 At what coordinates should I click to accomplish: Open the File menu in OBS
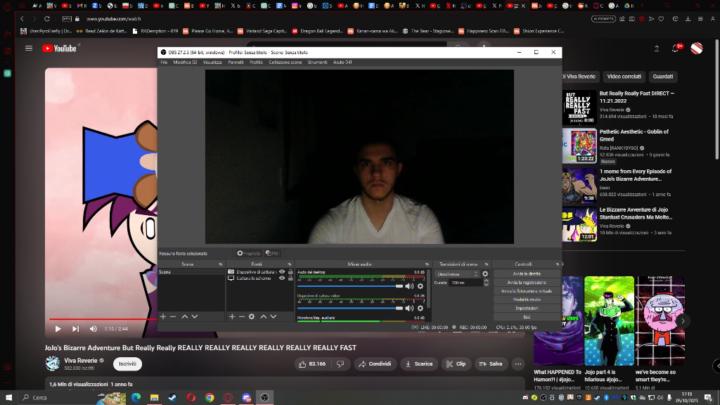point(164,62)
